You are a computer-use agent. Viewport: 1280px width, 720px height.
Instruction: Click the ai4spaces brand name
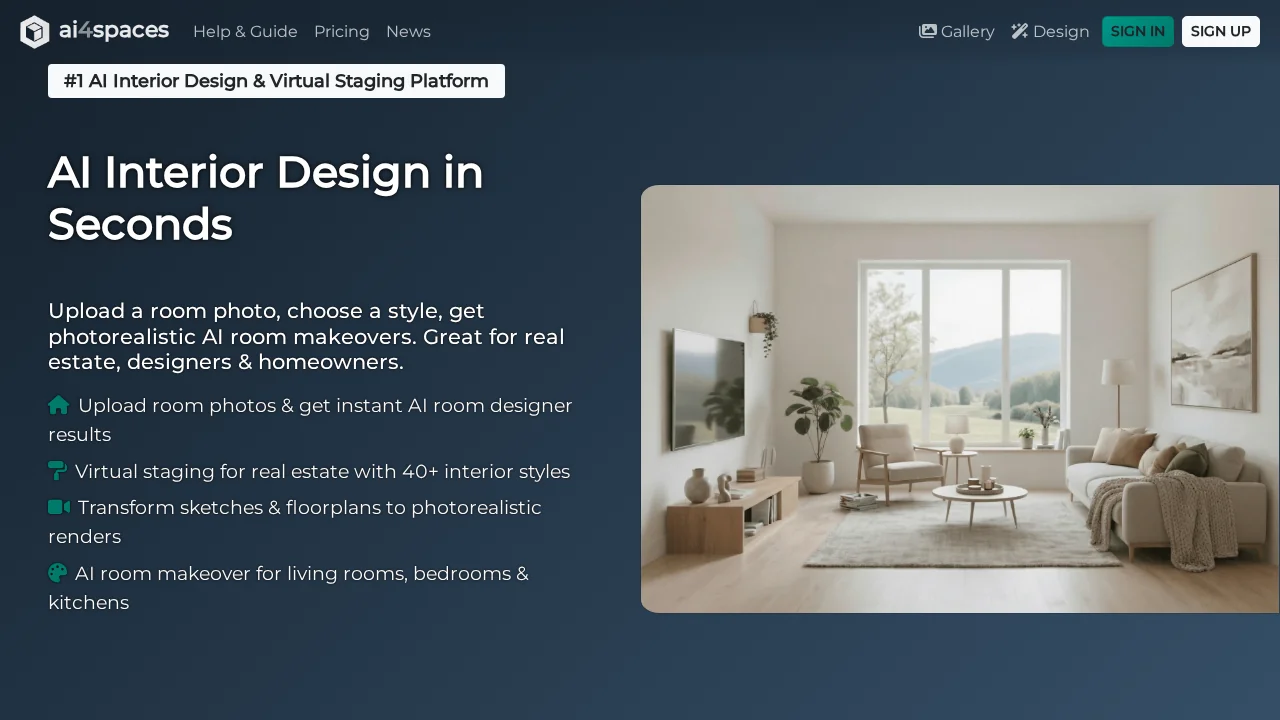coord(114,30)
